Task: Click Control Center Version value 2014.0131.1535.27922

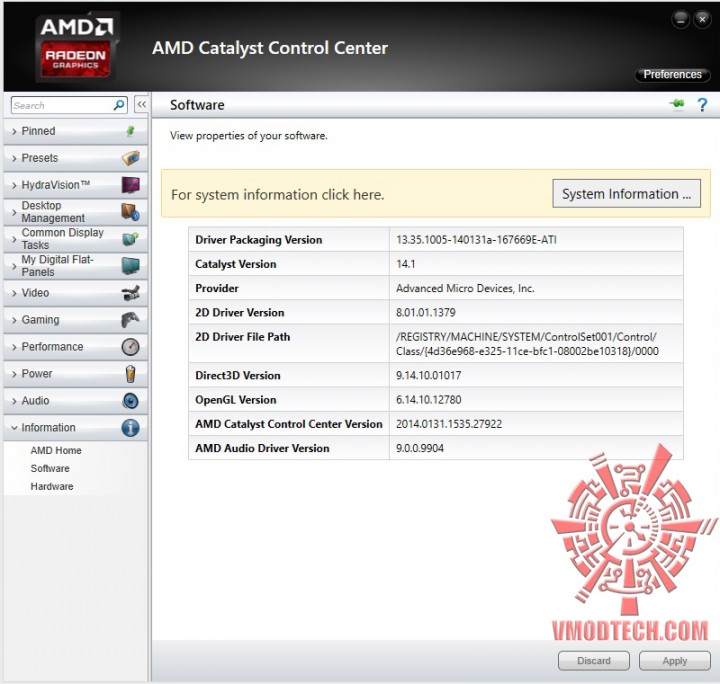Action: (449, 424)
